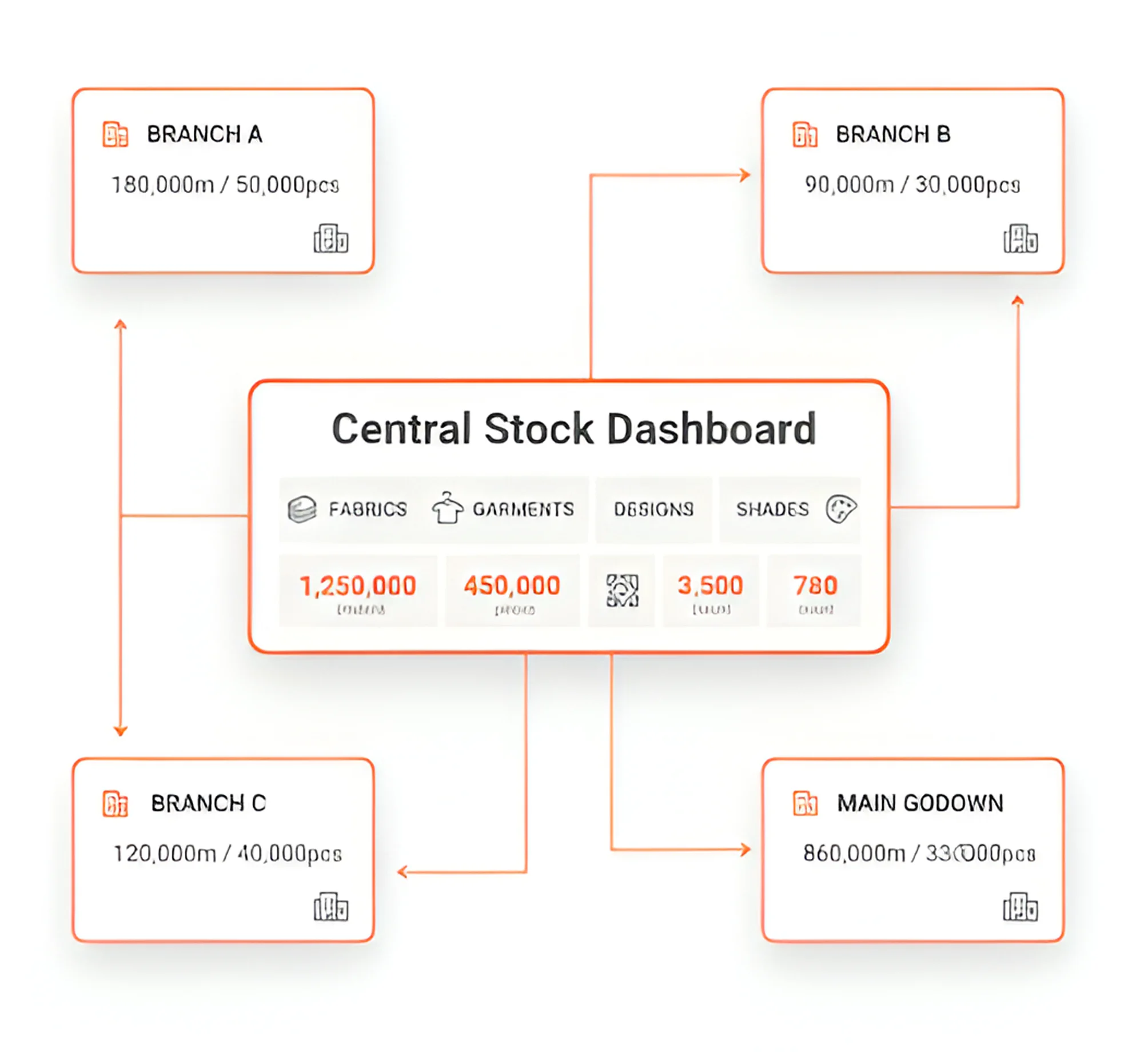Click the orange building icon beside BRANCH B
The image size is (1148, 1052).
click(805, 134)
